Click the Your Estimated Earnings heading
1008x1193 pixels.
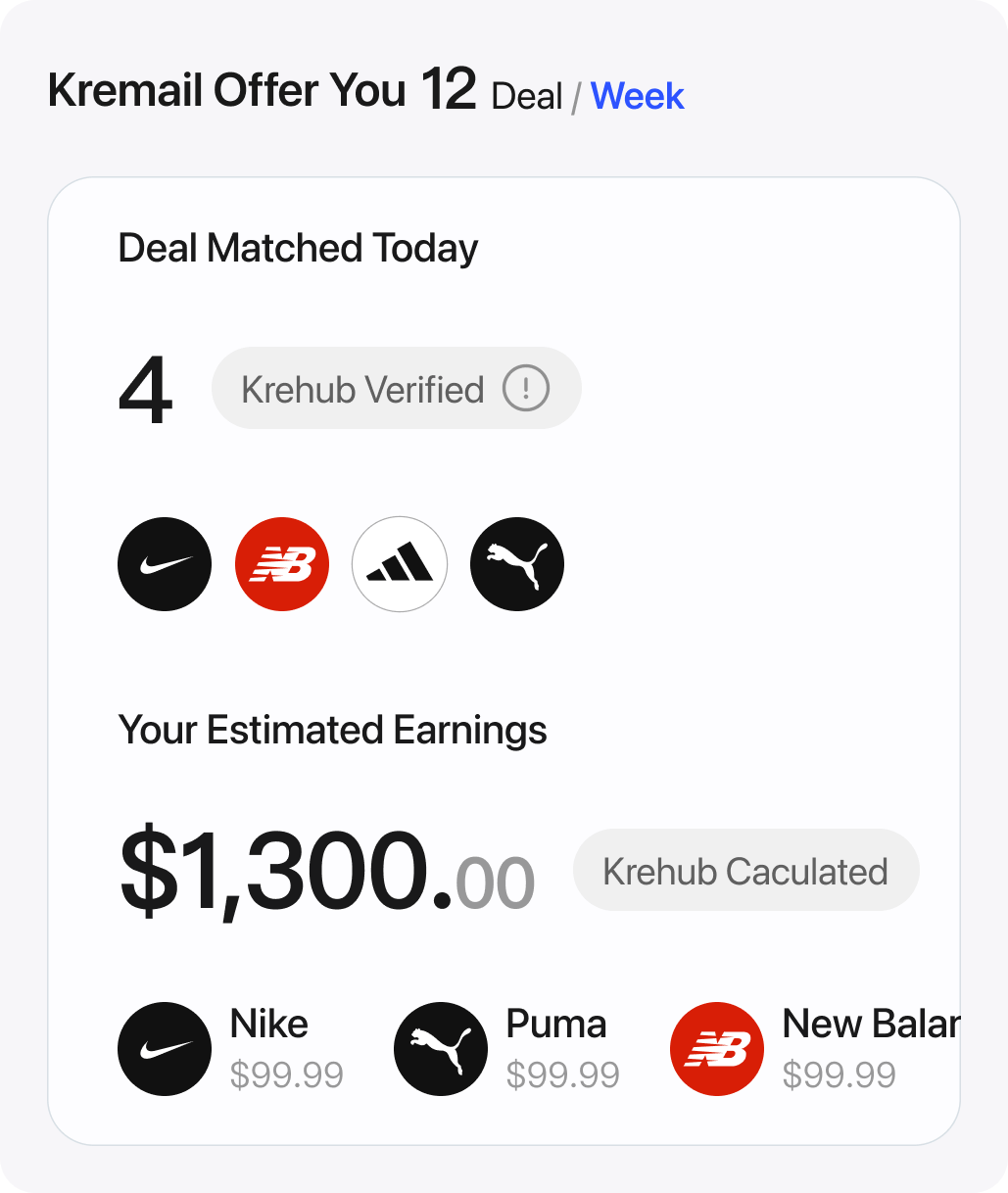[x=332, y=731]
